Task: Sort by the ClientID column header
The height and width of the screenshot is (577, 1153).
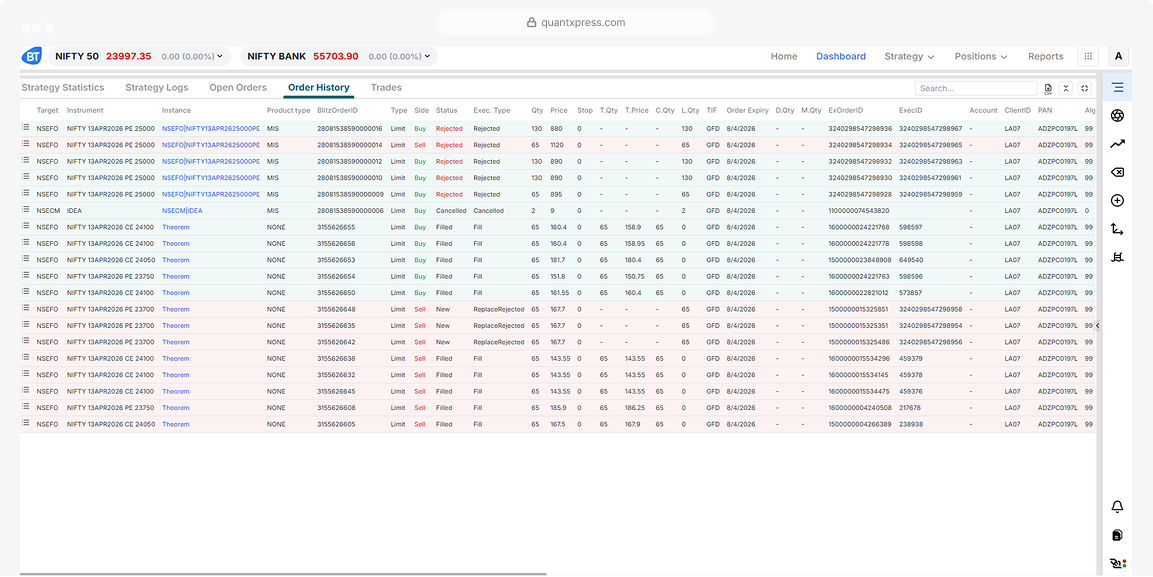Action: click(1018, 110)
